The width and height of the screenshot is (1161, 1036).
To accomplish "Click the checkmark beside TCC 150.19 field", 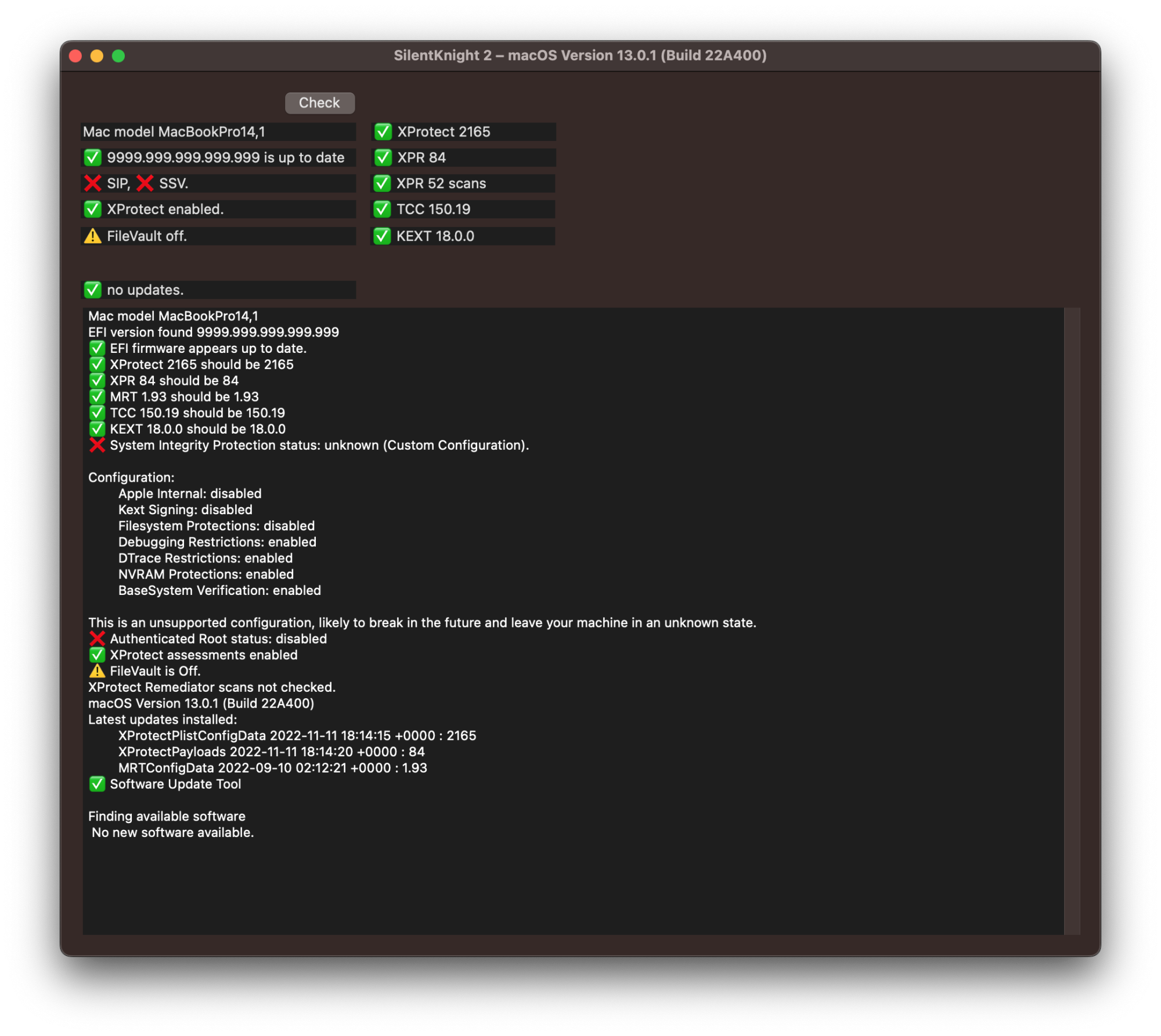I will (382, 209).
